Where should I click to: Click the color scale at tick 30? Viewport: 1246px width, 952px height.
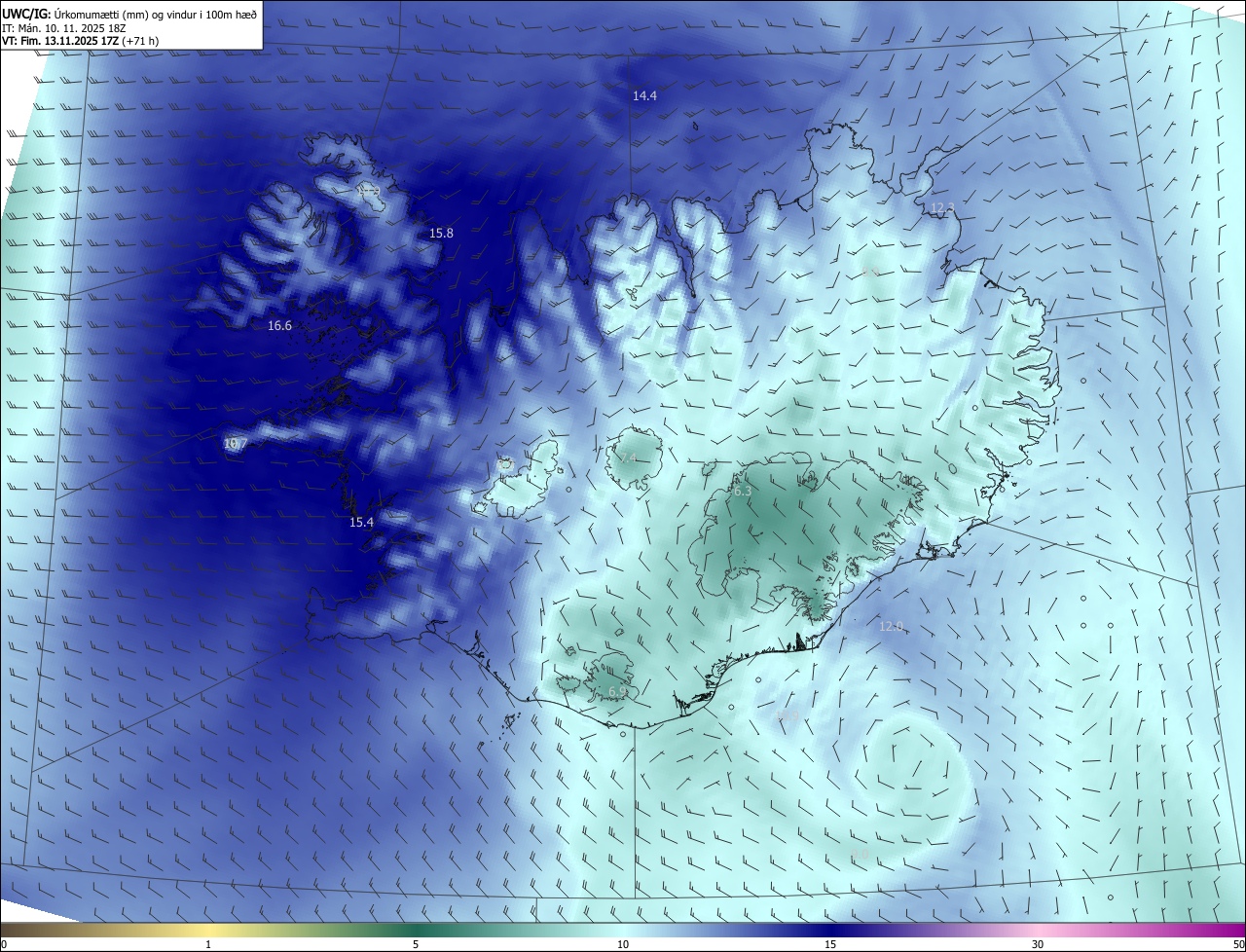pyautogui.click(x=1038, y=944)
